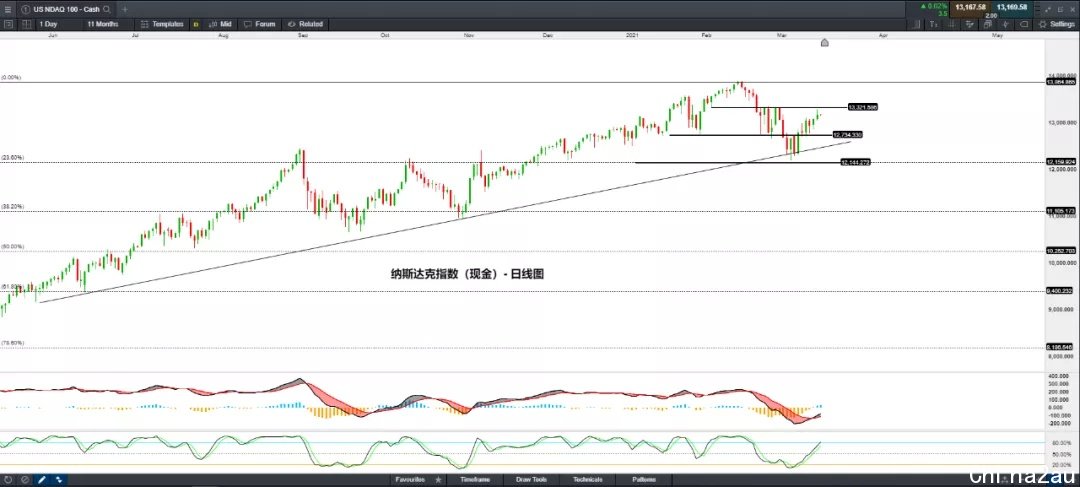Toggle the pencil drawing mode icon

click(41, 479)
